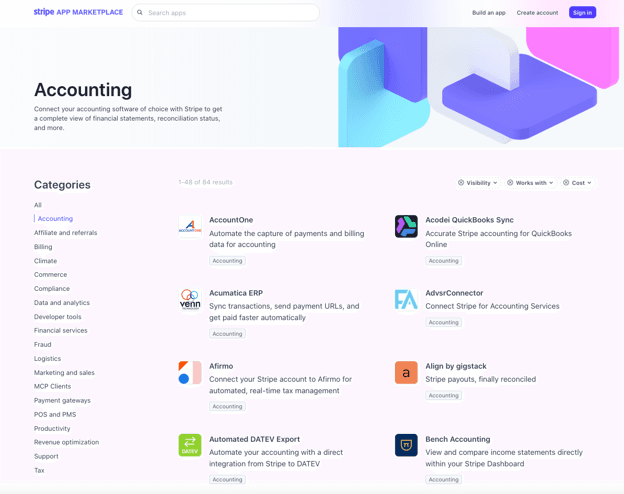This screenshot has width=624, height=494.
Task: Open the Acodei QuickBooks Sync title link
Action: [x=470, y=220]
